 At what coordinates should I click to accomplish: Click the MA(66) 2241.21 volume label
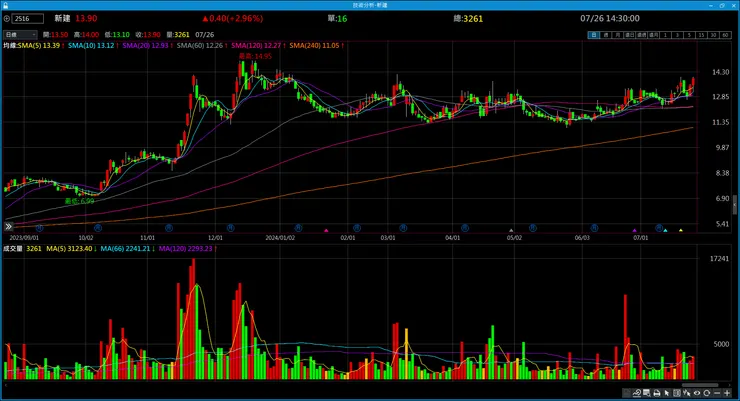tap(127, 249)
